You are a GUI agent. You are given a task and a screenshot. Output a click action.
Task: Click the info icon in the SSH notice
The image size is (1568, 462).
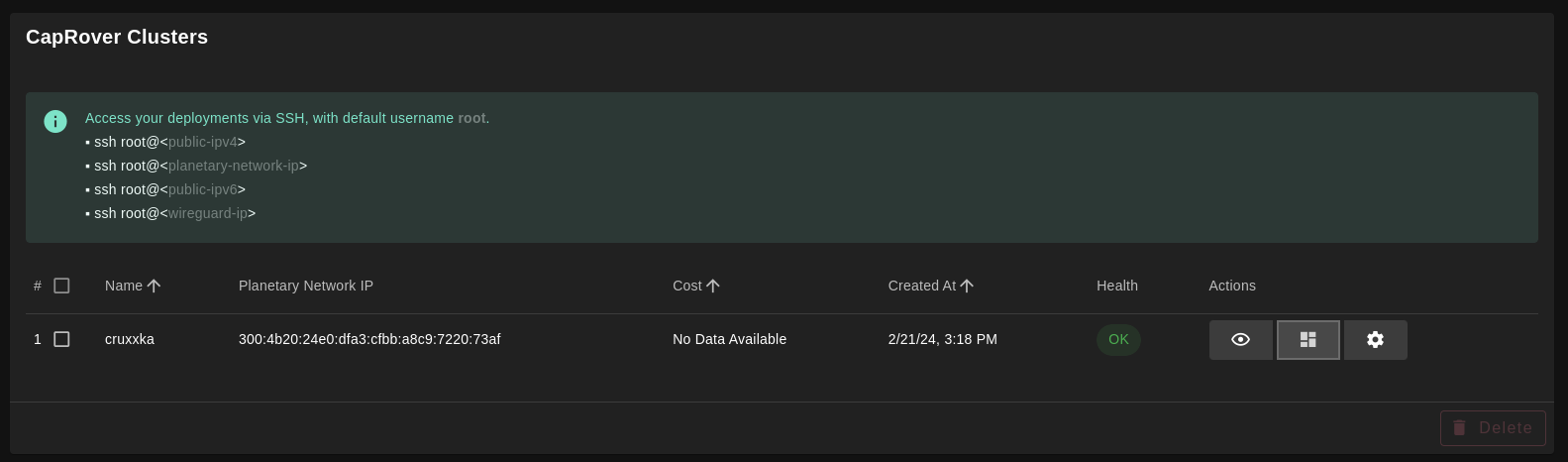pyautogui.click(x=55, y=121)
